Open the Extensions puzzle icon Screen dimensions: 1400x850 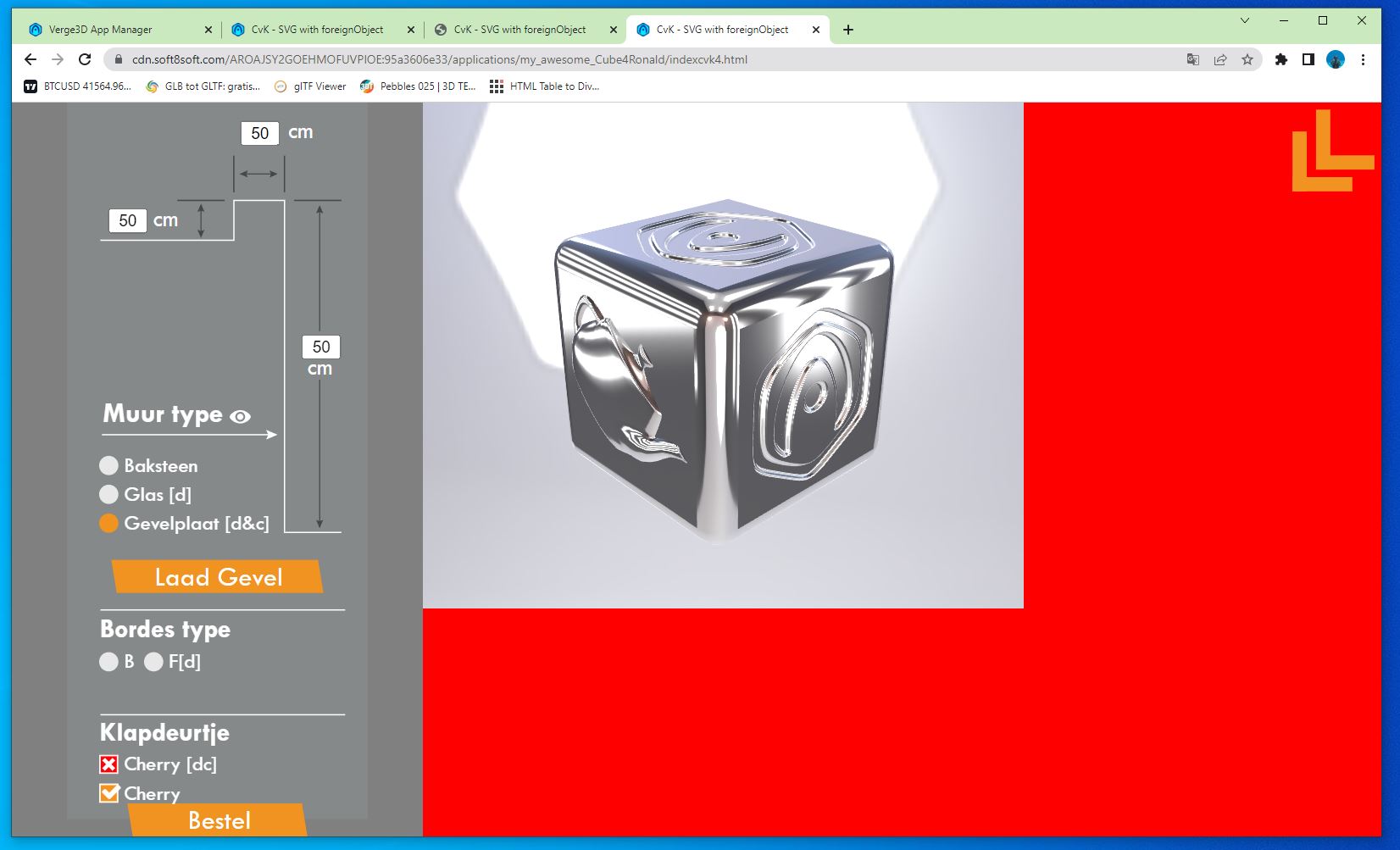(x=1281, y=59)
